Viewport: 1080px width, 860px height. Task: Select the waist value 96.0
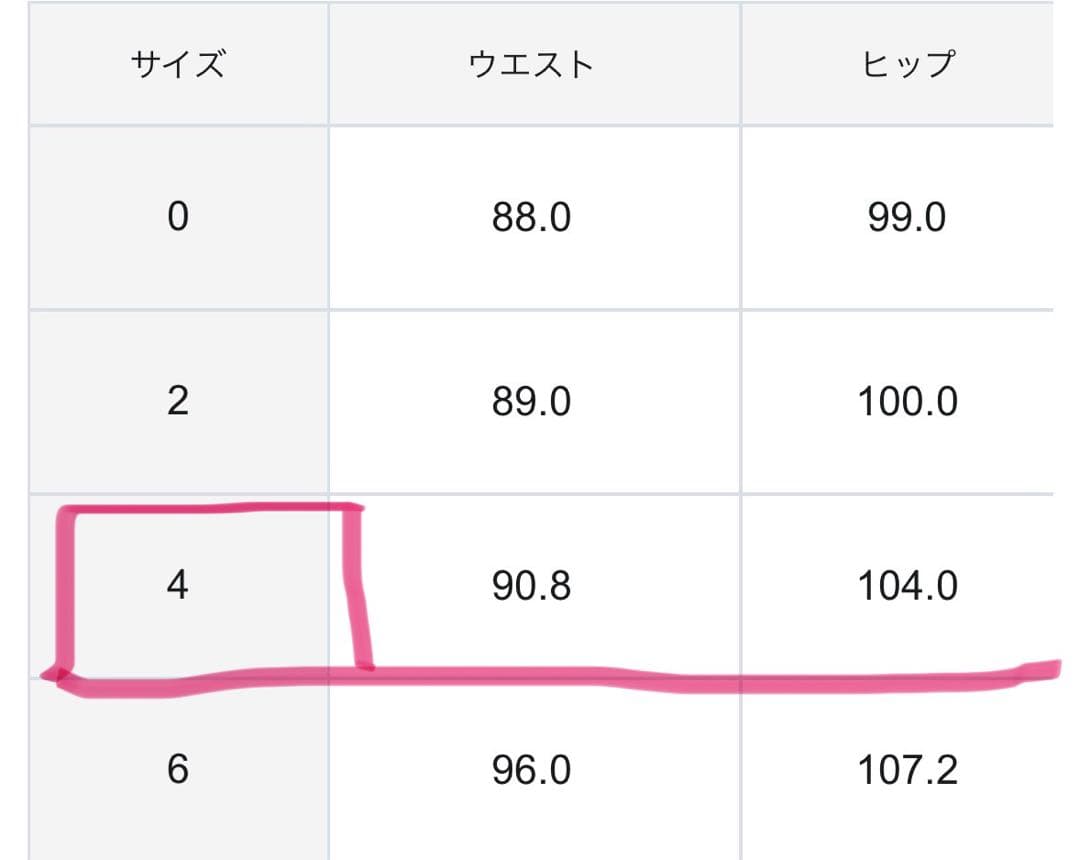point(531,770)
